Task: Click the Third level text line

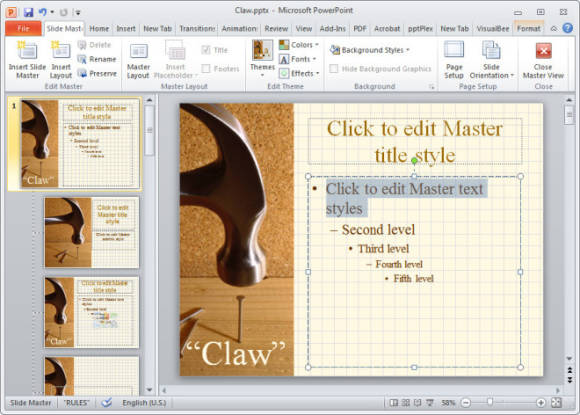Action: pos(383,249)
